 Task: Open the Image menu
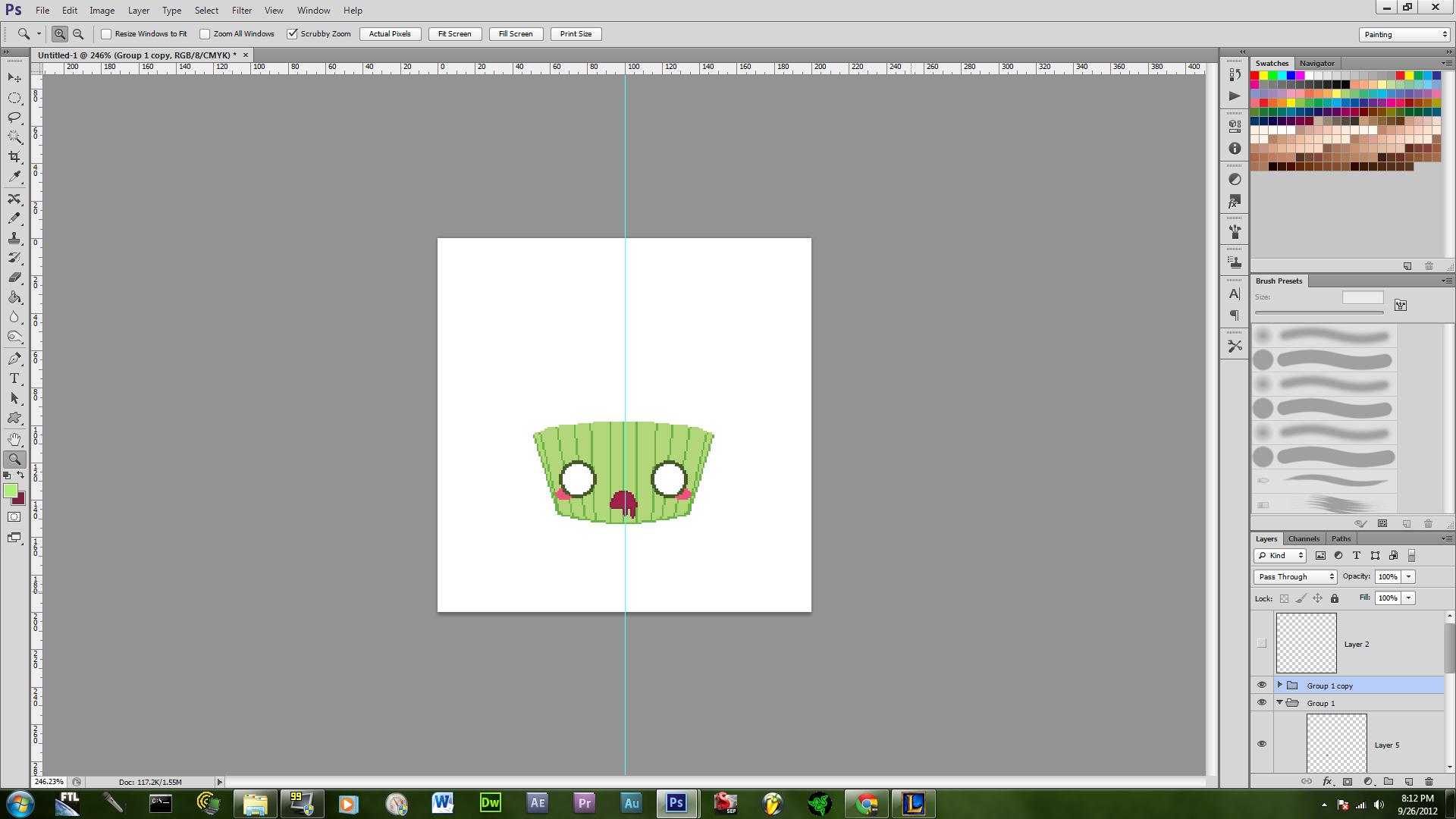coord(102,11)
